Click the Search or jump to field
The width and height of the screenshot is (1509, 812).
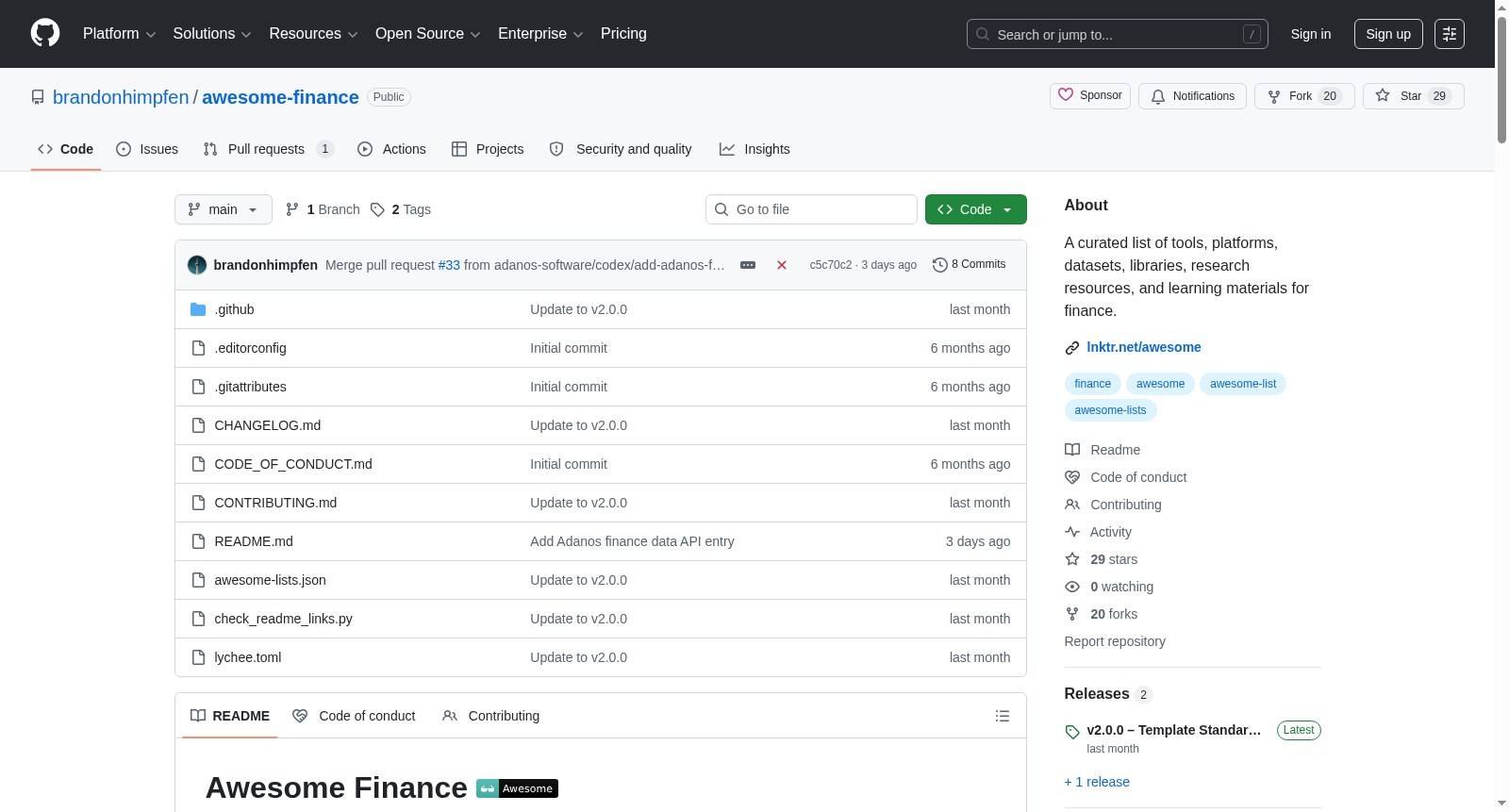tap(1117, 34)
